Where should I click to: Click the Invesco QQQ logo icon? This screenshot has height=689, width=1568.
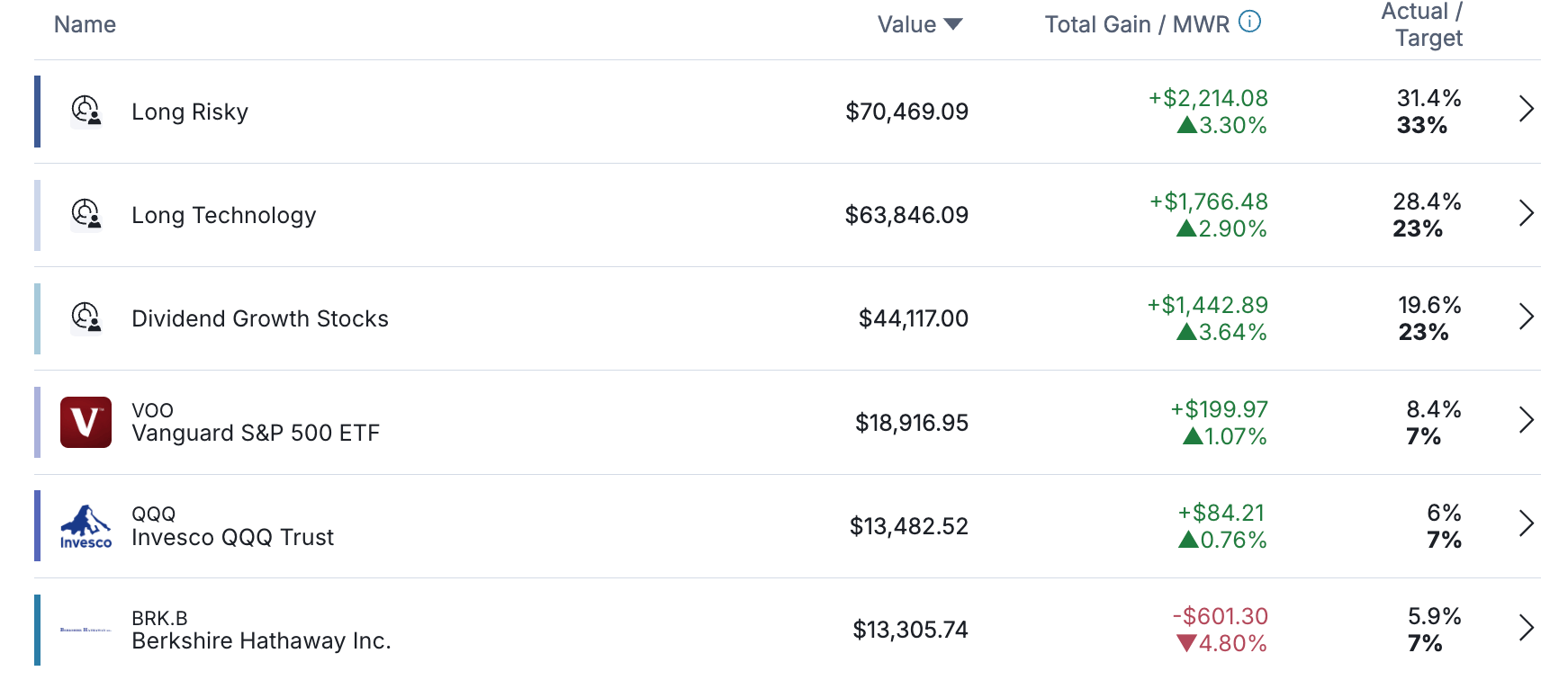[x=86, y=526]
